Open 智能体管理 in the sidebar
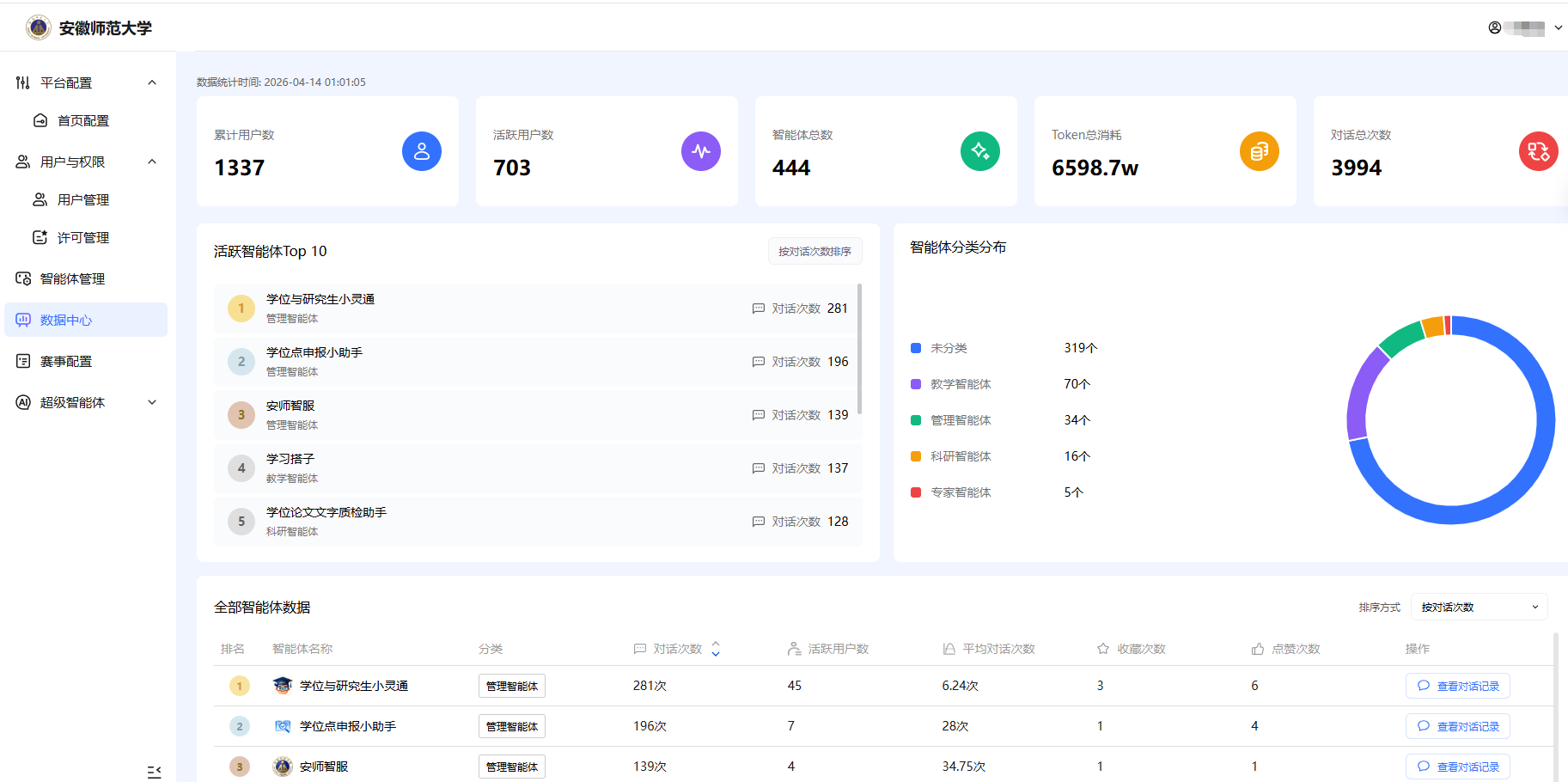This screenshot has width=1568, height=782. 72,278
